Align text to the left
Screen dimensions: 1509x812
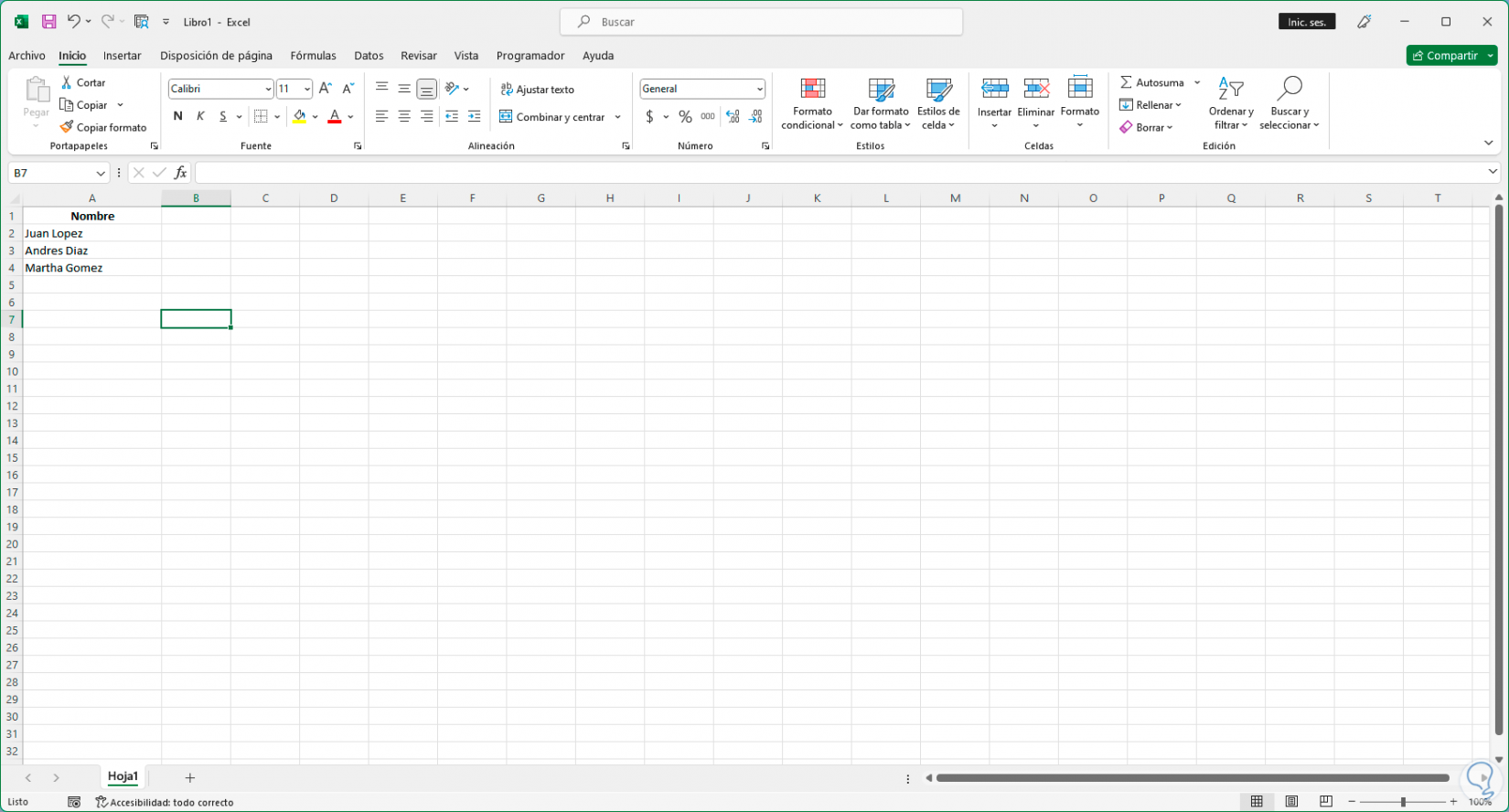point(381,116)
